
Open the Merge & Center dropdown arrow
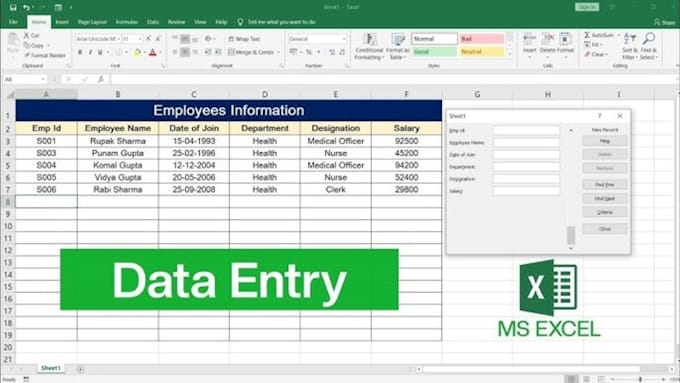pyautogui.click(x=278, y=52)
